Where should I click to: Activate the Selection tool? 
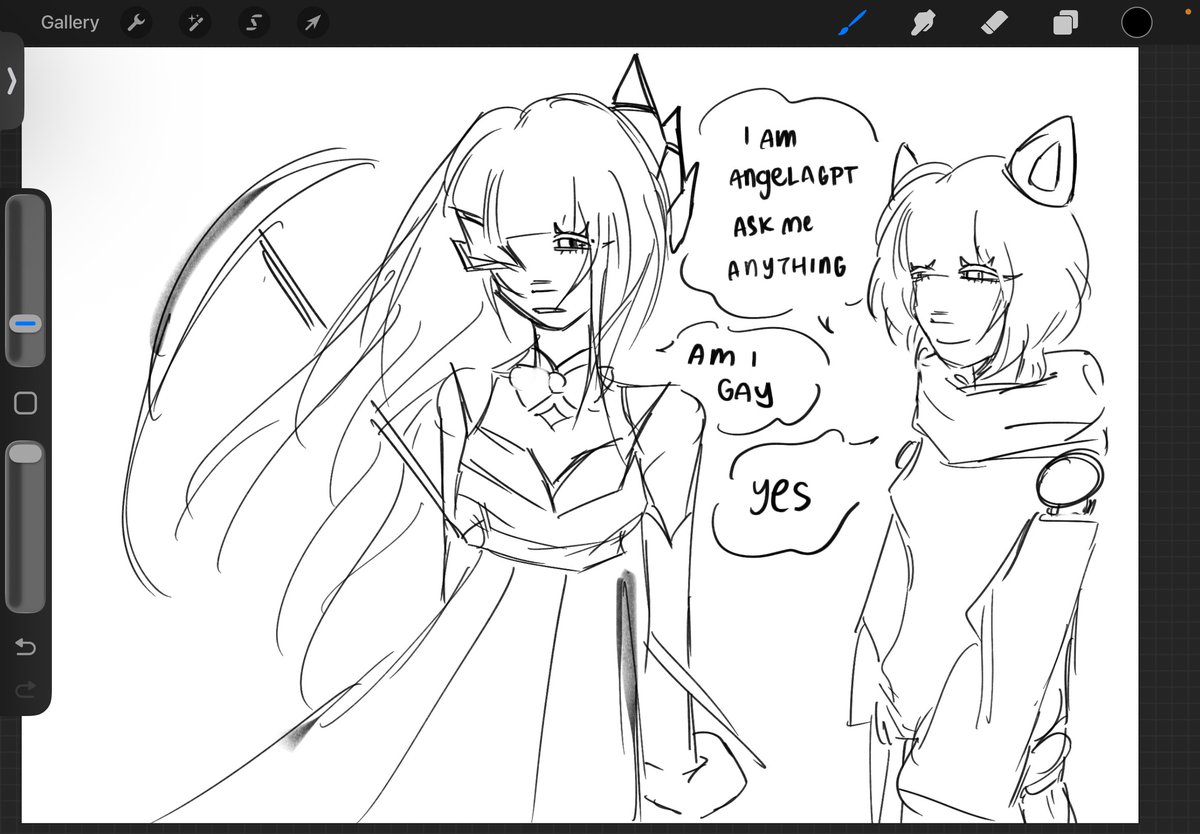254,22
